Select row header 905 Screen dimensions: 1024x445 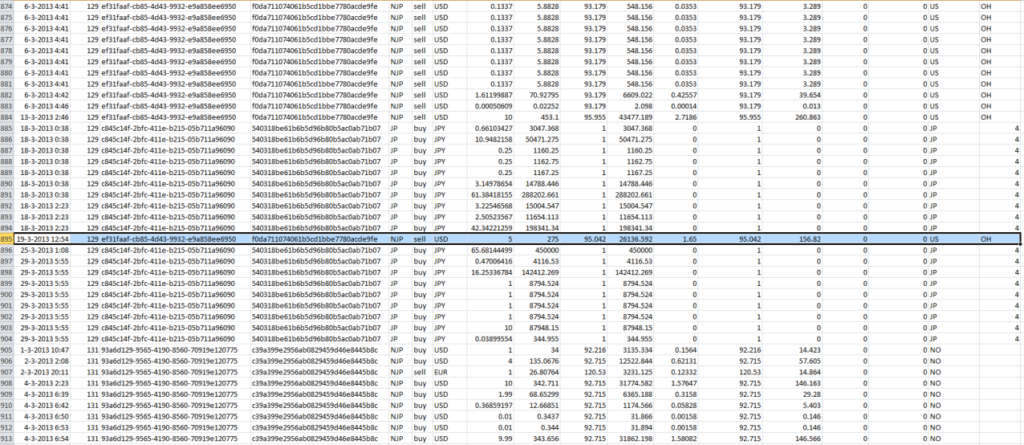7,352
